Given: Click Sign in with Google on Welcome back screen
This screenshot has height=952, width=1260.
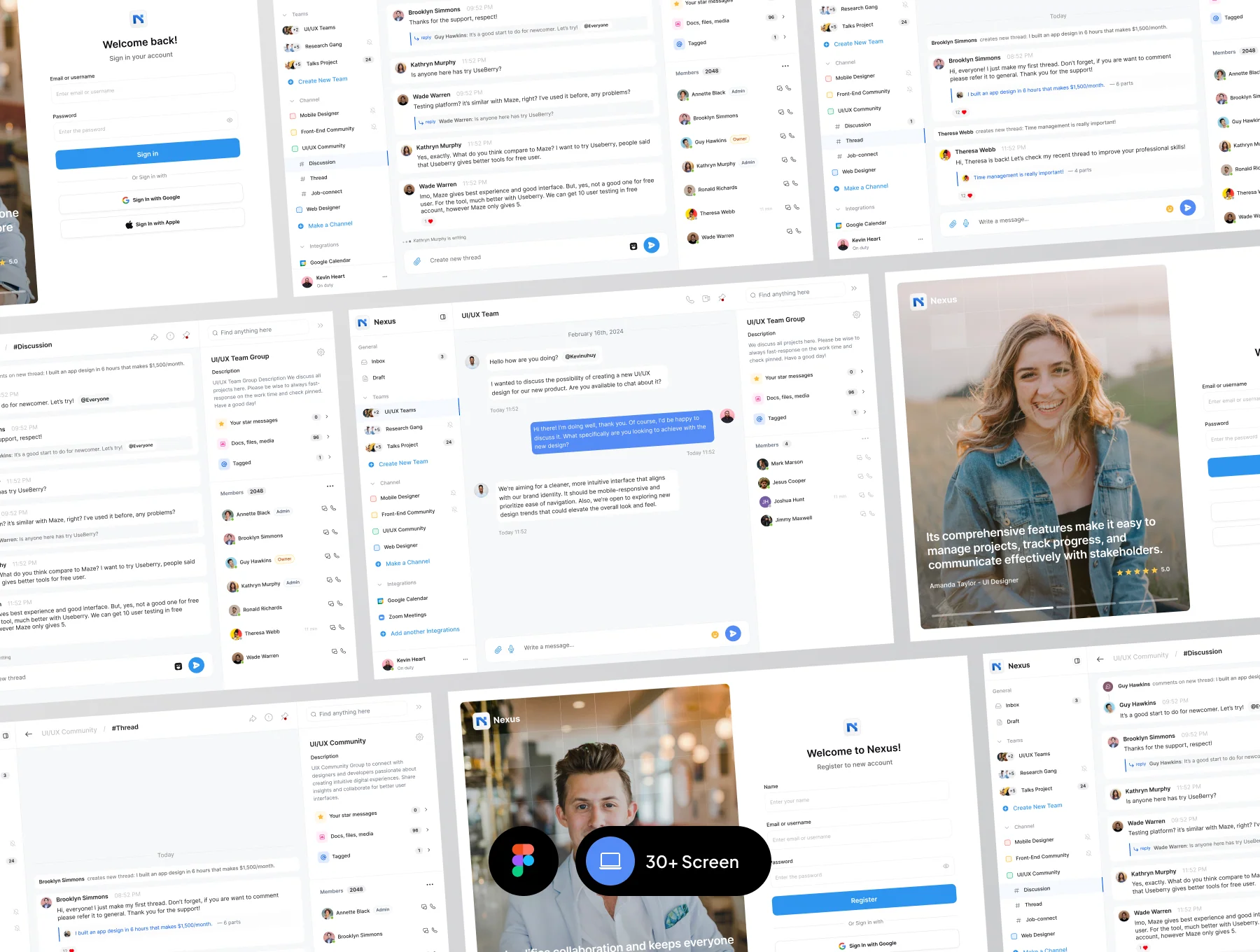Looking at the screenshot, I should coord(151,199).
